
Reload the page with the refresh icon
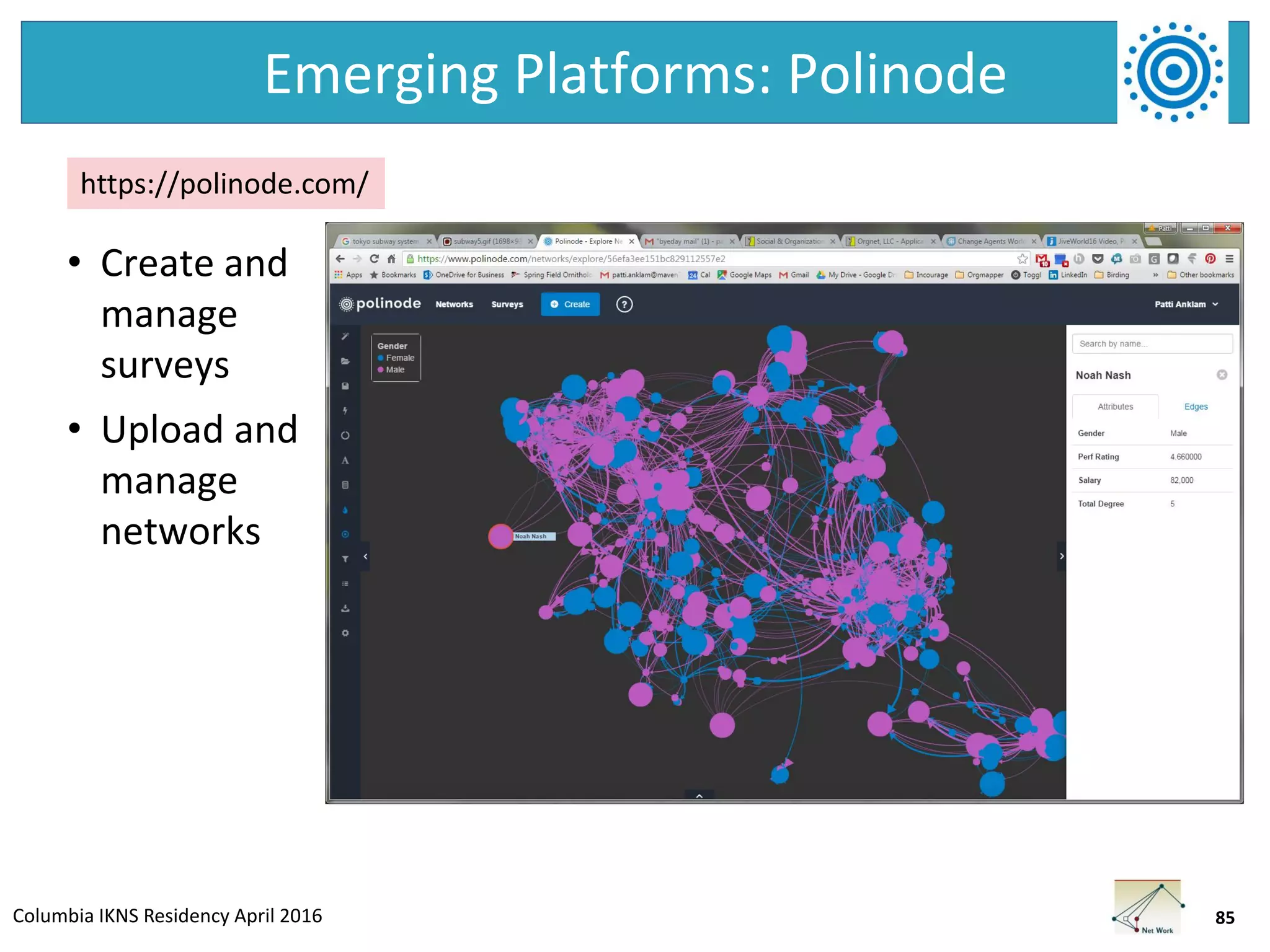click(374, 259)
